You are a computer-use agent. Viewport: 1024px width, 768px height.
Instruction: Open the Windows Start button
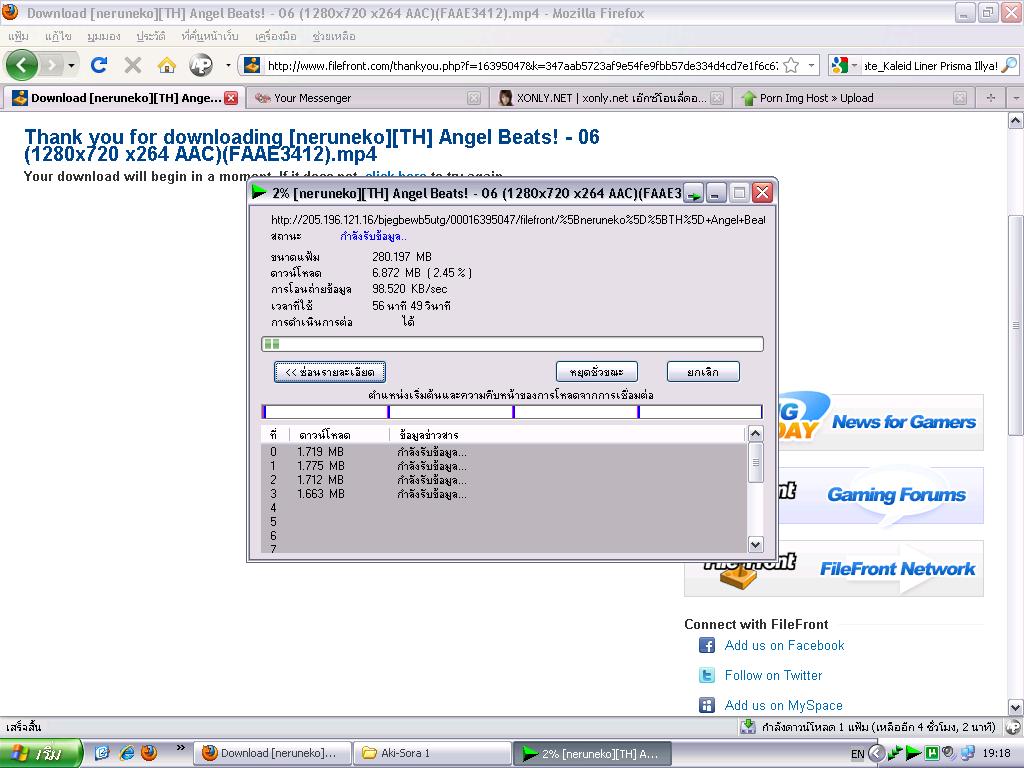pyautogui.click(x=41, y=754)
